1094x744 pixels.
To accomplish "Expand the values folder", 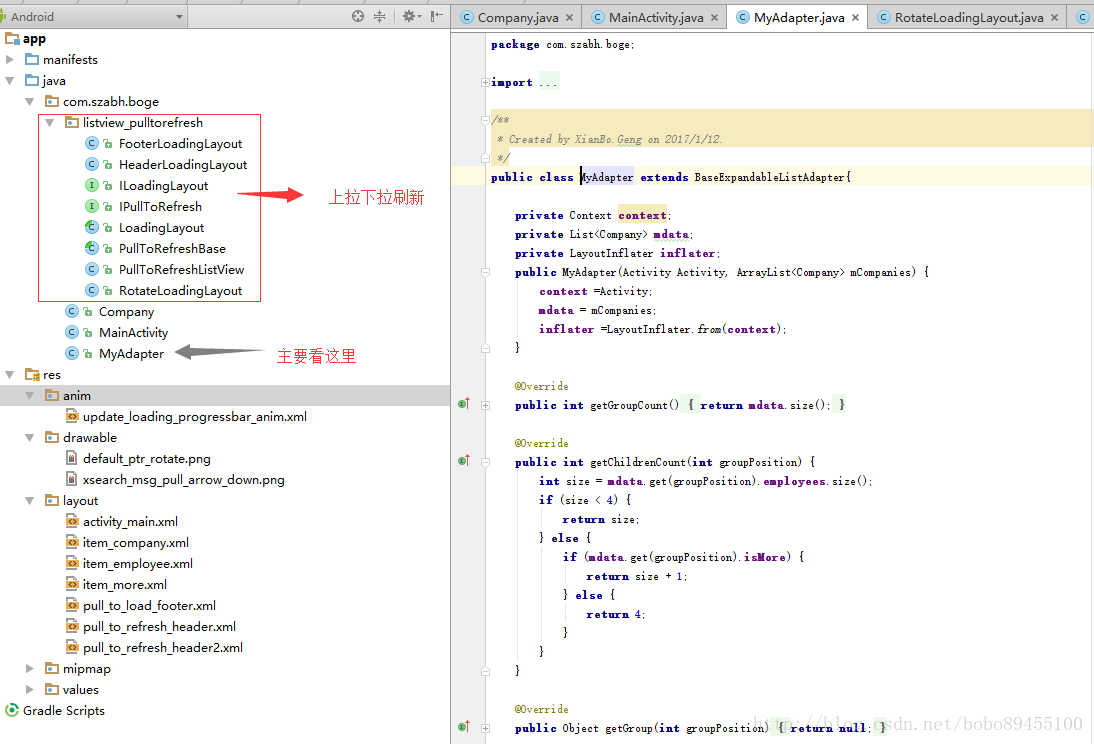I will pyautogui.click(x=29, y=689).
